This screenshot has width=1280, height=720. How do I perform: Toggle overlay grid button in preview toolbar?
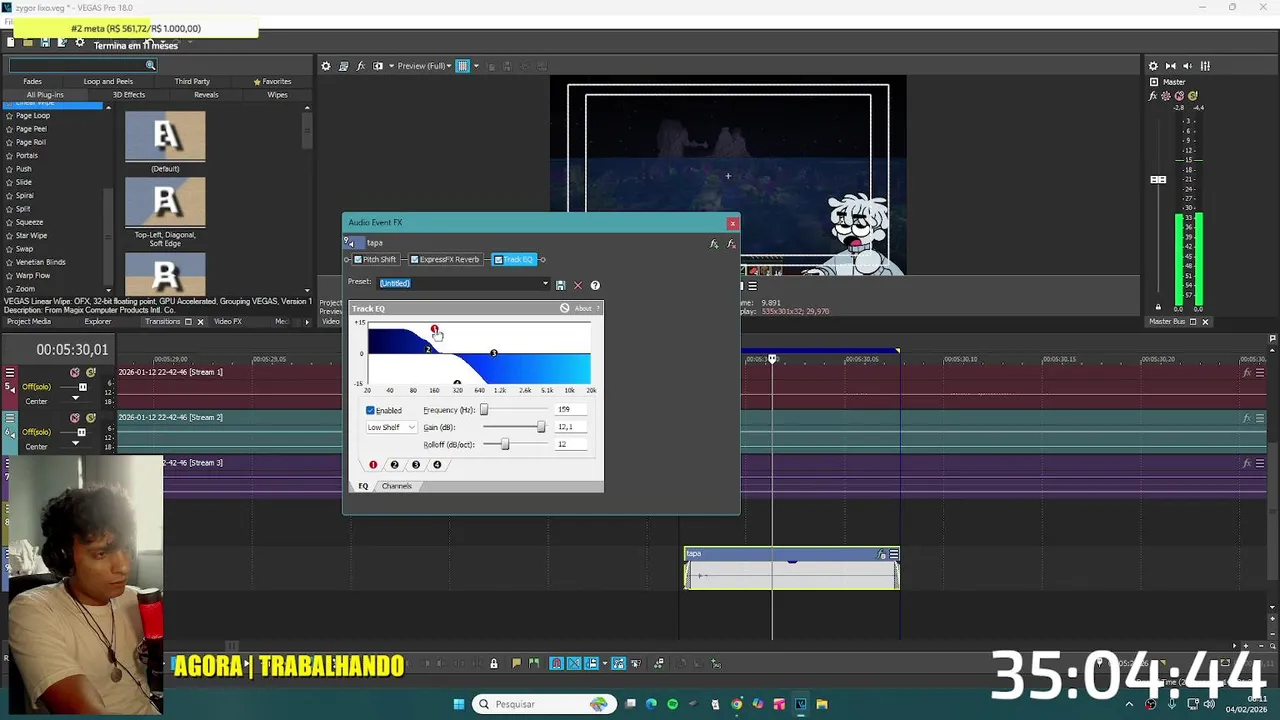point(462,66)
